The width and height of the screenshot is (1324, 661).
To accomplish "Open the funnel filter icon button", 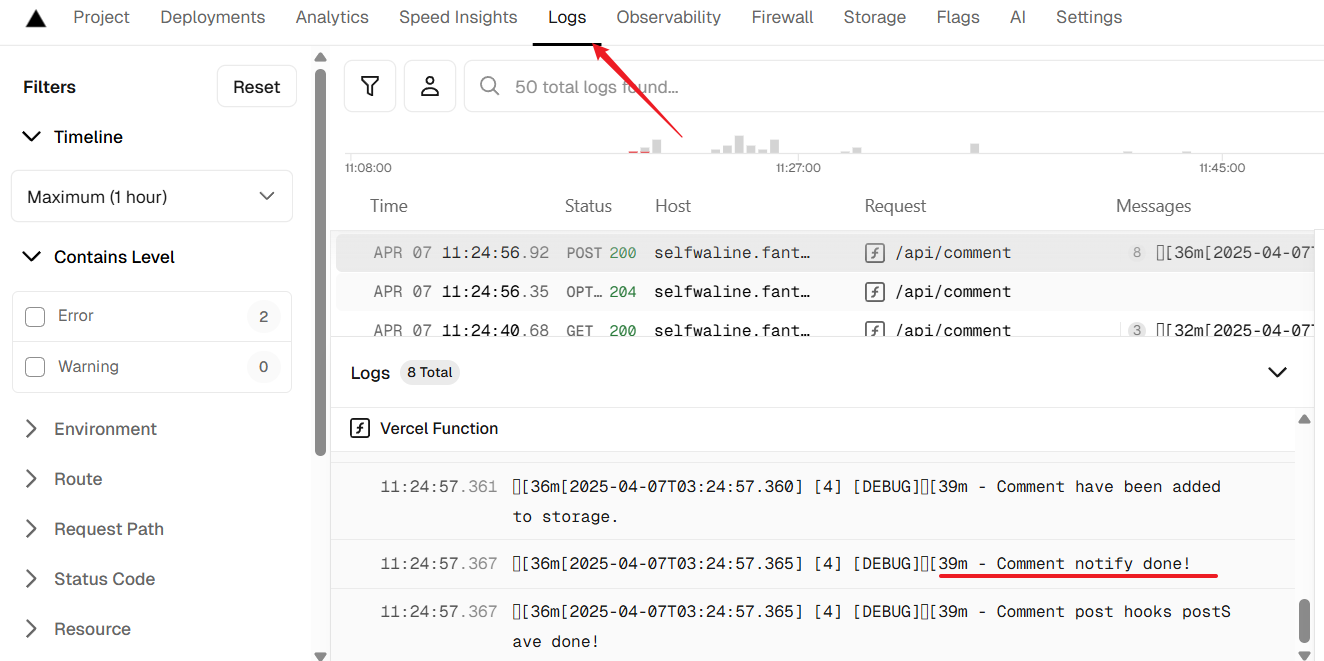I will [370, 86].
